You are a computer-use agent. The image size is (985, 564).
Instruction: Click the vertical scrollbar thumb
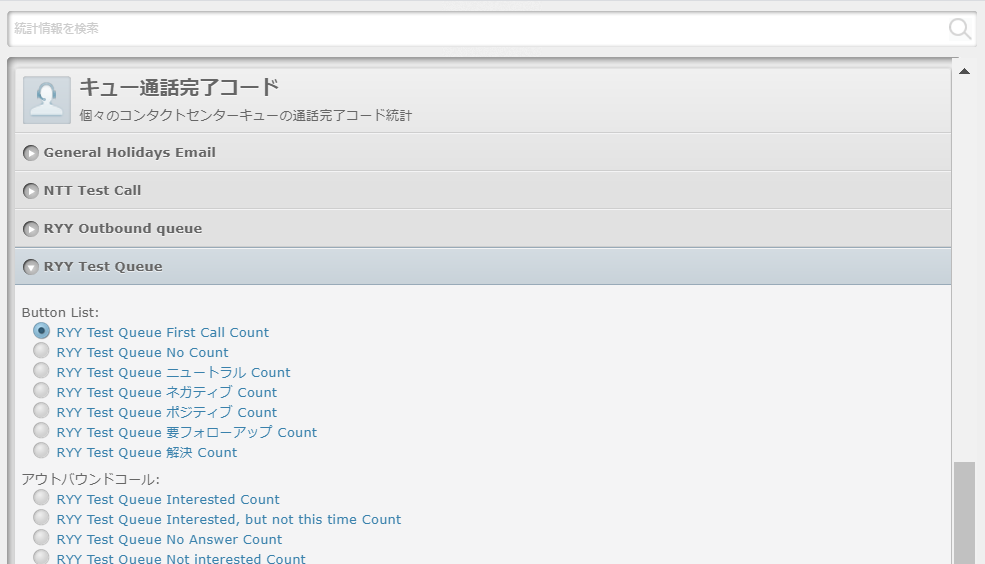coord(964,513)
